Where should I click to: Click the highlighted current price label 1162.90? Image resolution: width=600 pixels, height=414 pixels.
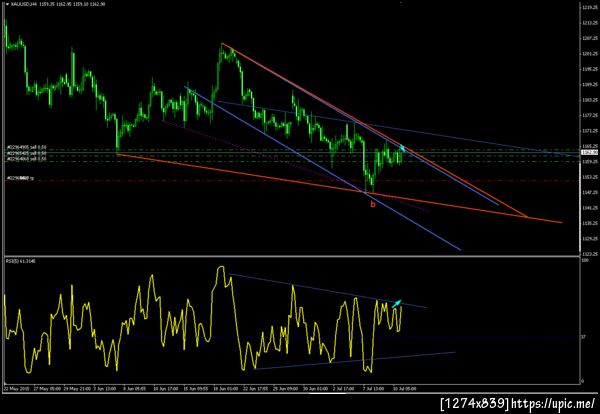click(x=590, y=152)
